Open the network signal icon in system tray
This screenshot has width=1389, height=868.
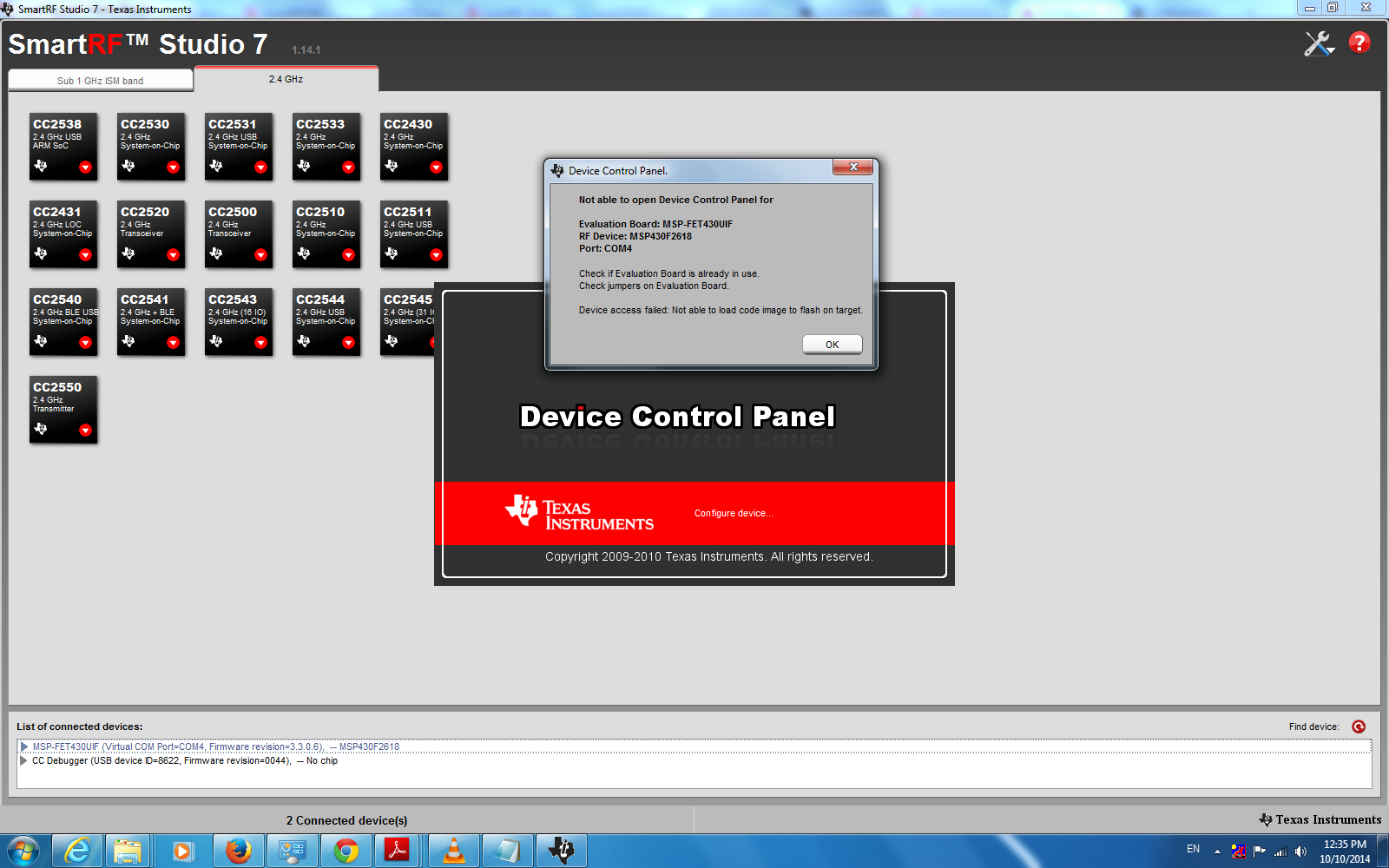tap(1280, 852)
